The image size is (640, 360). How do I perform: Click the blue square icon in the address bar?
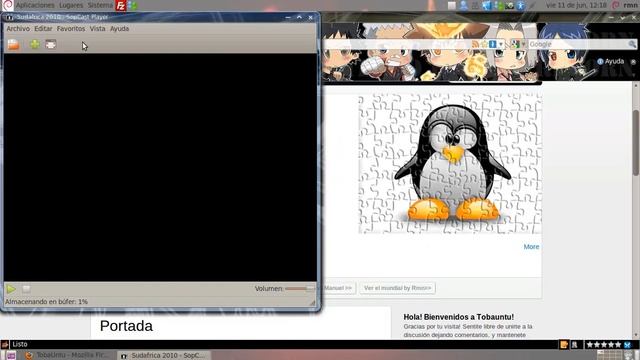coord(493,44)
